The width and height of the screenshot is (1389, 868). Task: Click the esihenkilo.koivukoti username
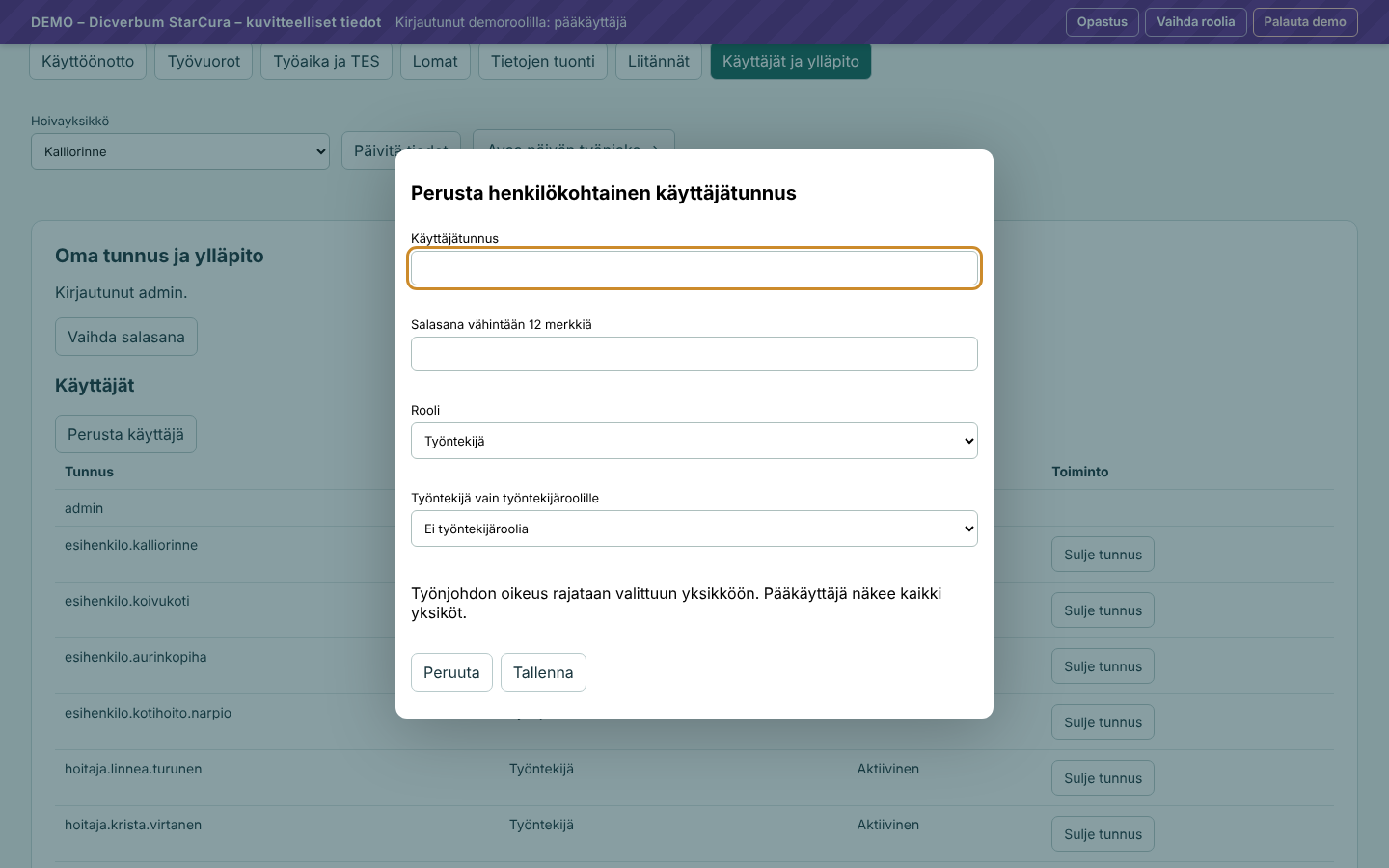127,601
